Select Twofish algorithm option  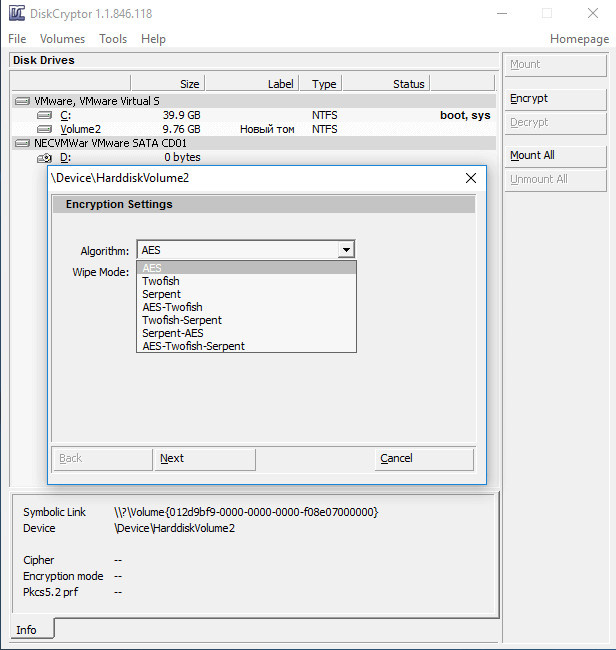tap(246, 281)
